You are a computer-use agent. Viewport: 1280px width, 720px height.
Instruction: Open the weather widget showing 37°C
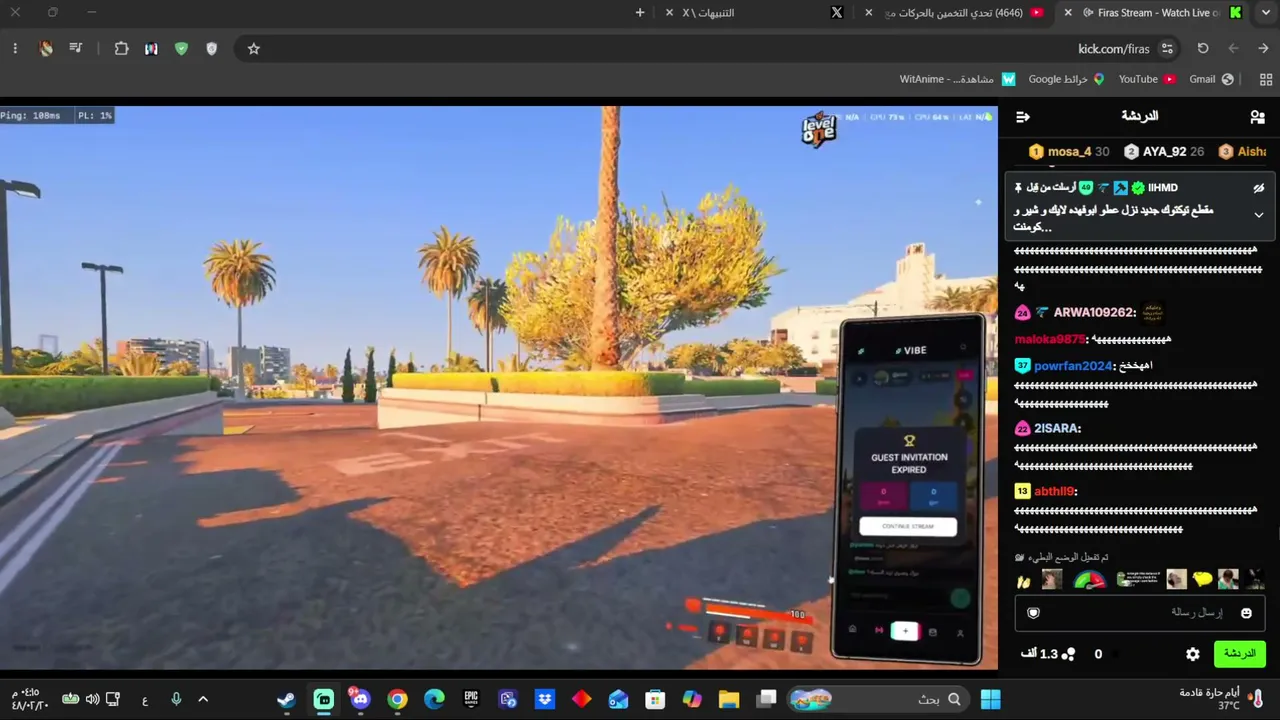click(x=1222, y=699)
